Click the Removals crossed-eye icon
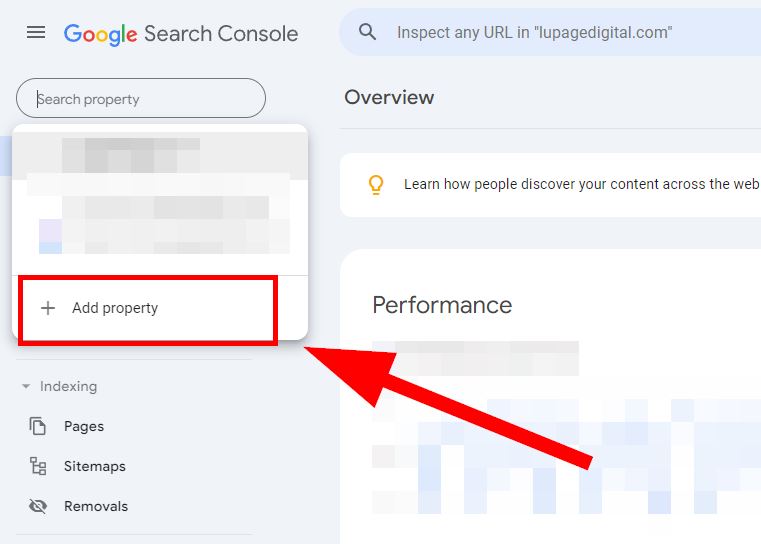 click(38, 506)
